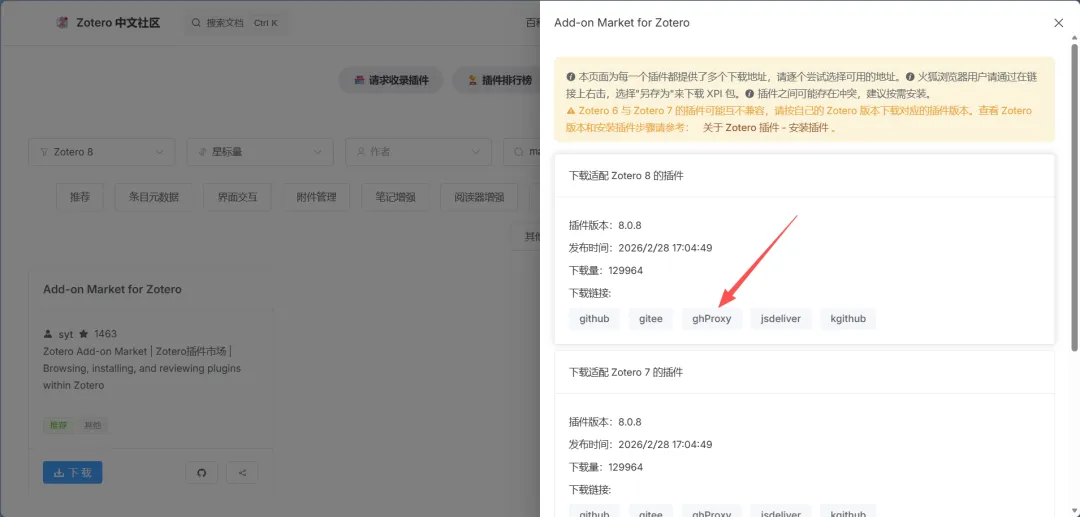Click the user icon in 作者 selector
The width and height of the screenshot is (1080, 517).
(x=361, y=151)
